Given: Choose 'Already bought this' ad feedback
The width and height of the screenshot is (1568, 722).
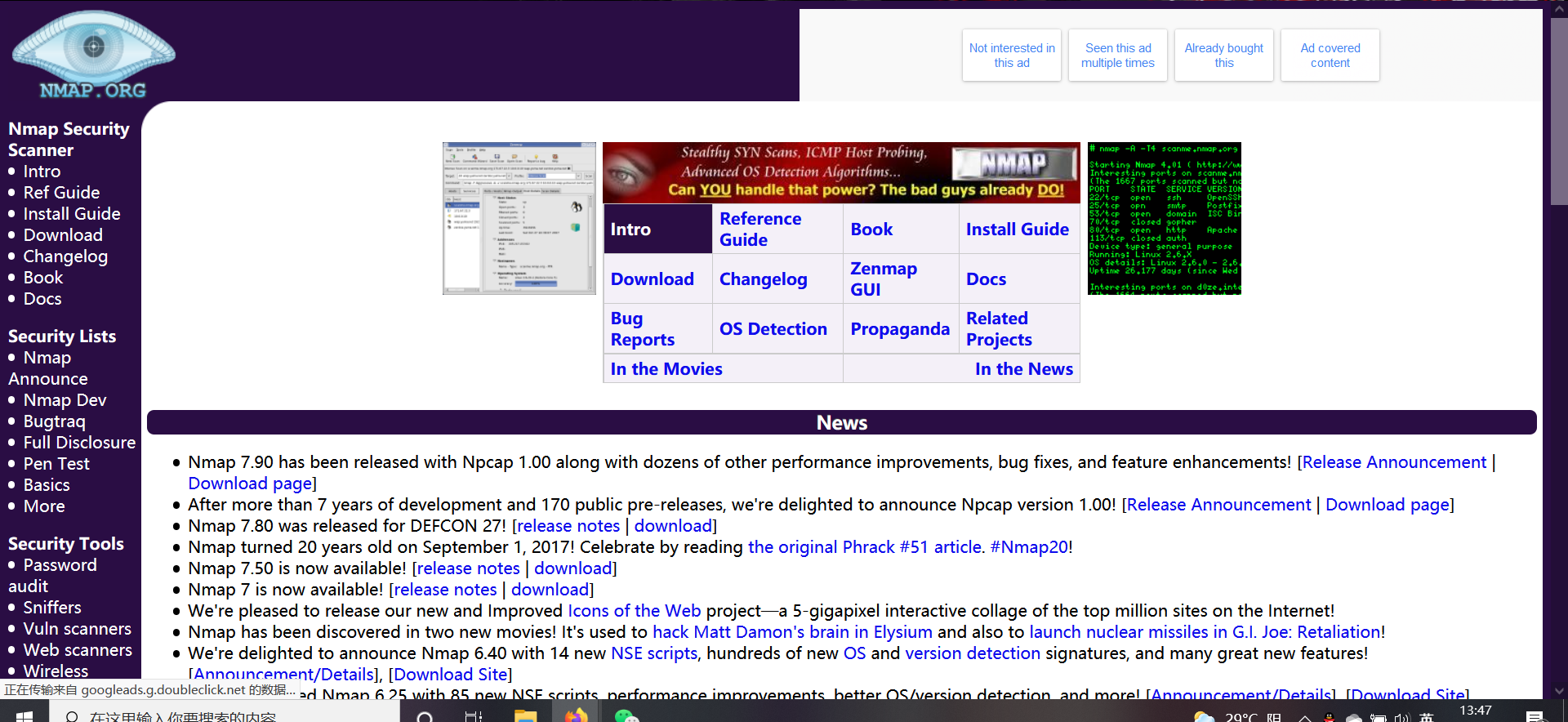Looking at the screenshot, I should pyautogui.click(x=1224, y=56).
